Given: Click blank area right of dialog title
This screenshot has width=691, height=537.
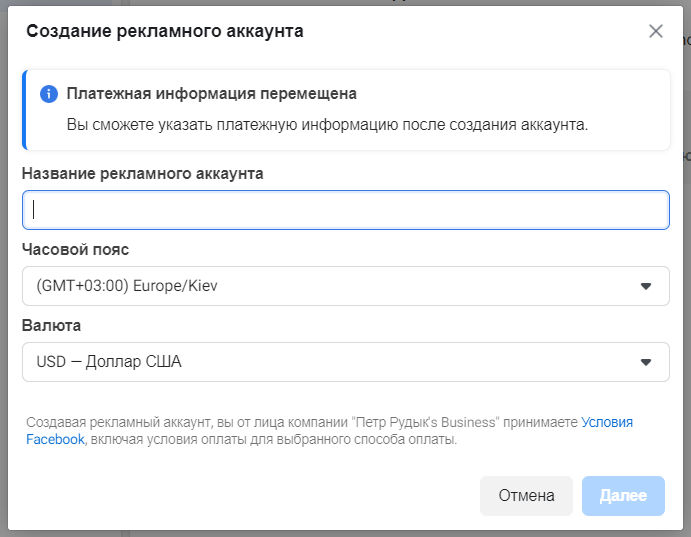Looking at the screenshot, I should point(470,31).
